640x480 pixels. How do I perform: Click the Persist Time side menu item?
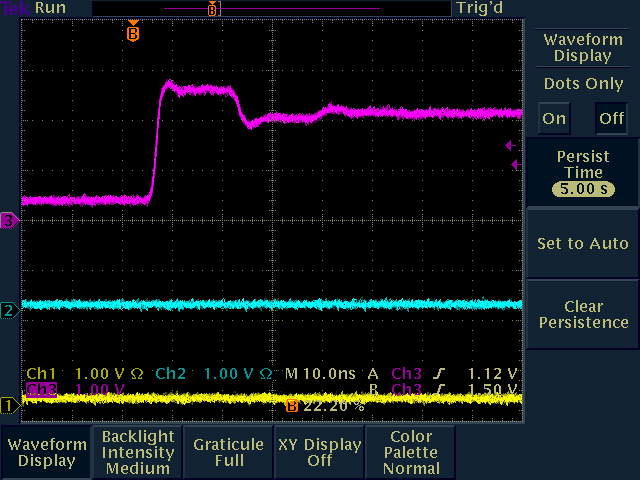point(583,172)
